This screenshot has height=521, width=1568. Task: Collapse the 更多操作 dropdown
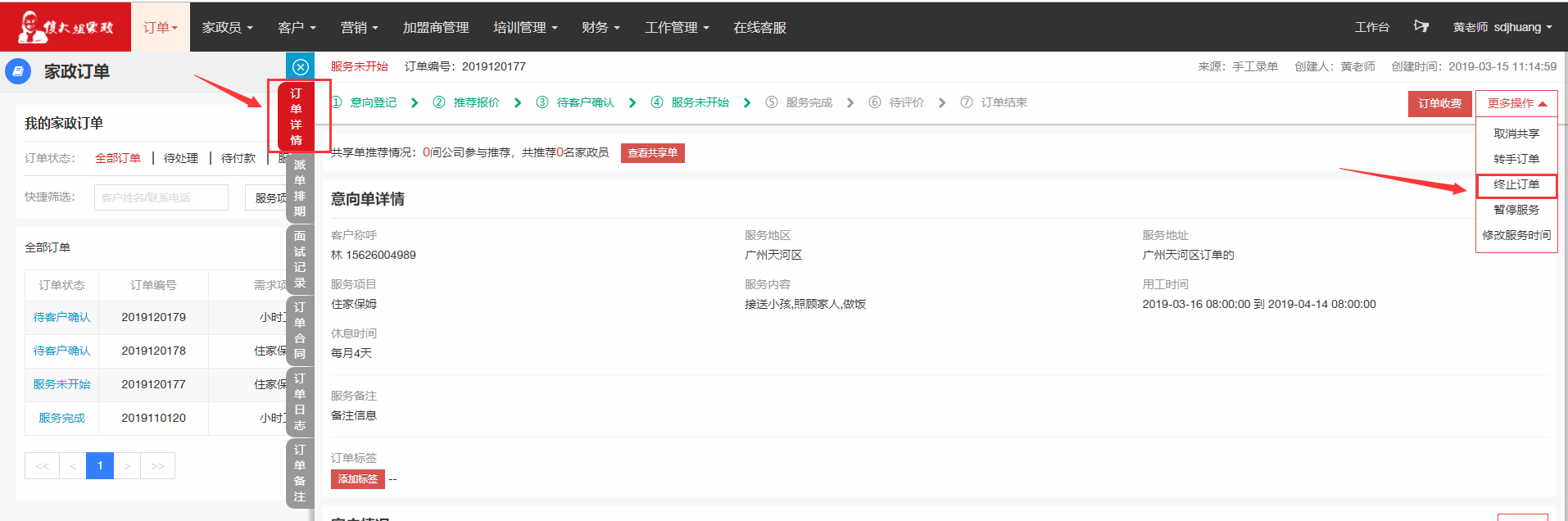1516,103
